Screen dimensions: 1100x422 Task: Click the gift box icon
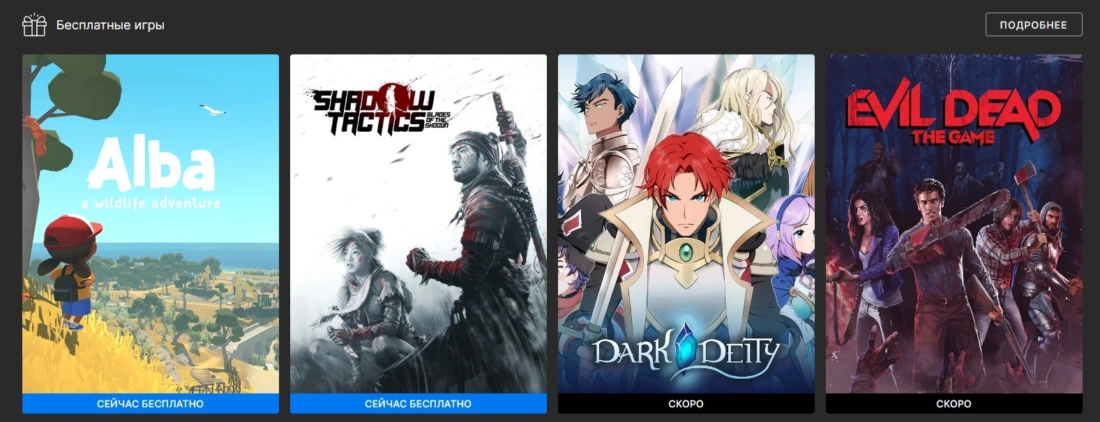(34, 25)
